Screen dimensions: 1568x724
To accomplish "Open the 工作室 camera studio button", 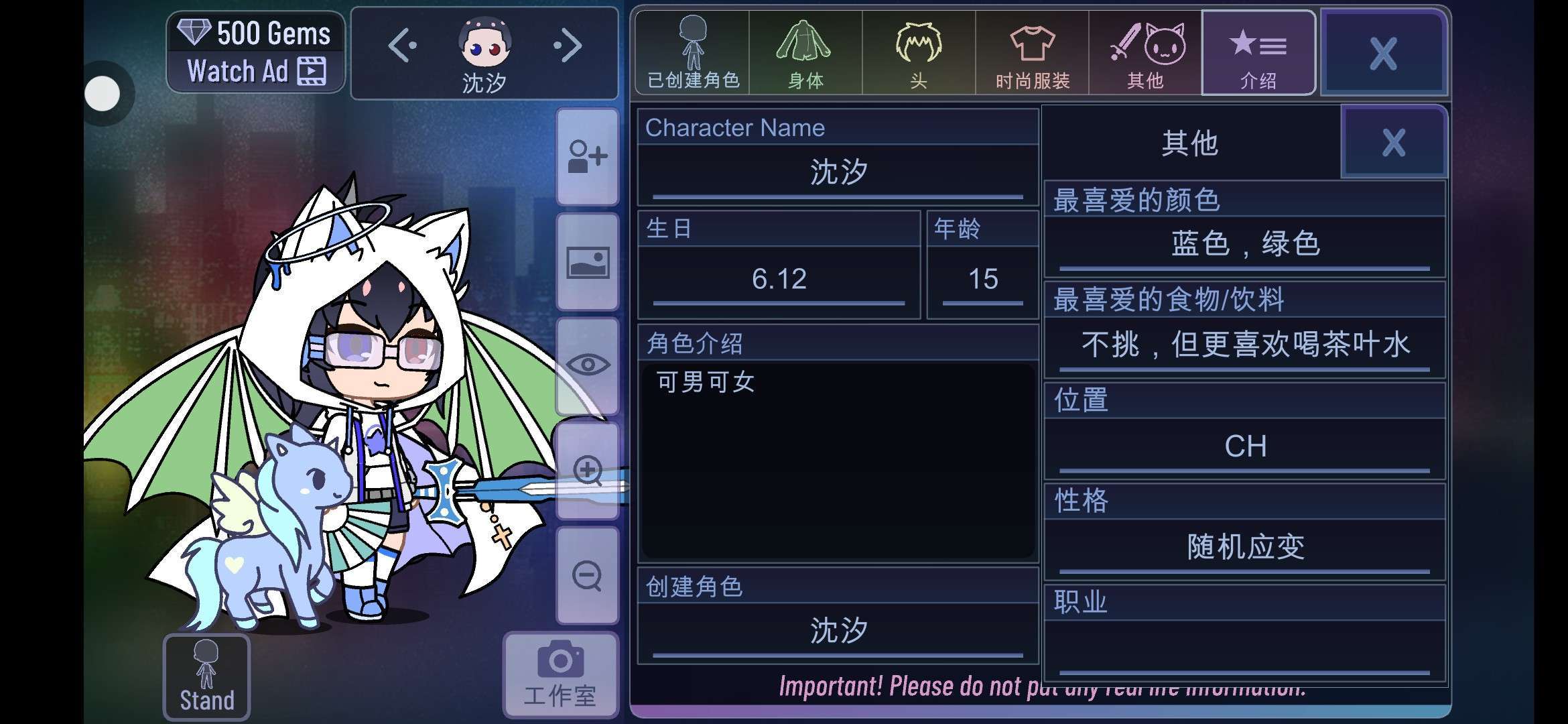I will (x=560, y=675).
